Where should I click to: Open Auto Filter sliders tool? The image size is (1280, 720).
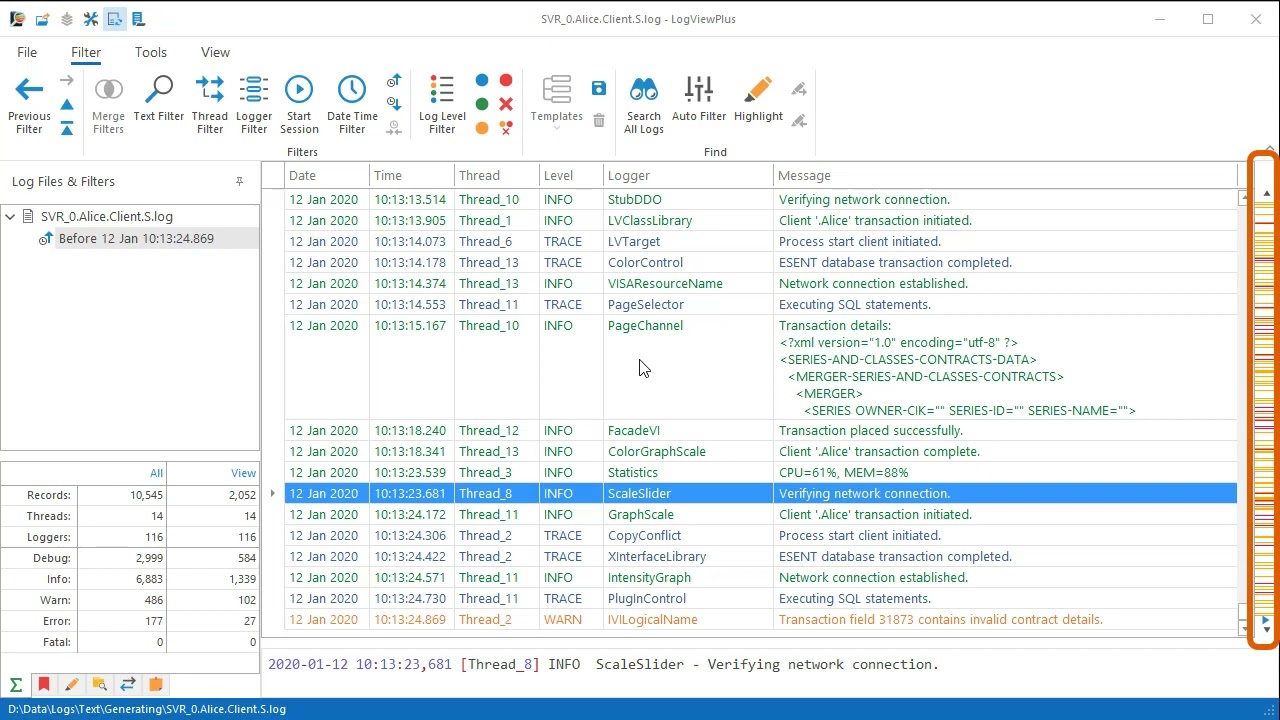click(699, 100)
